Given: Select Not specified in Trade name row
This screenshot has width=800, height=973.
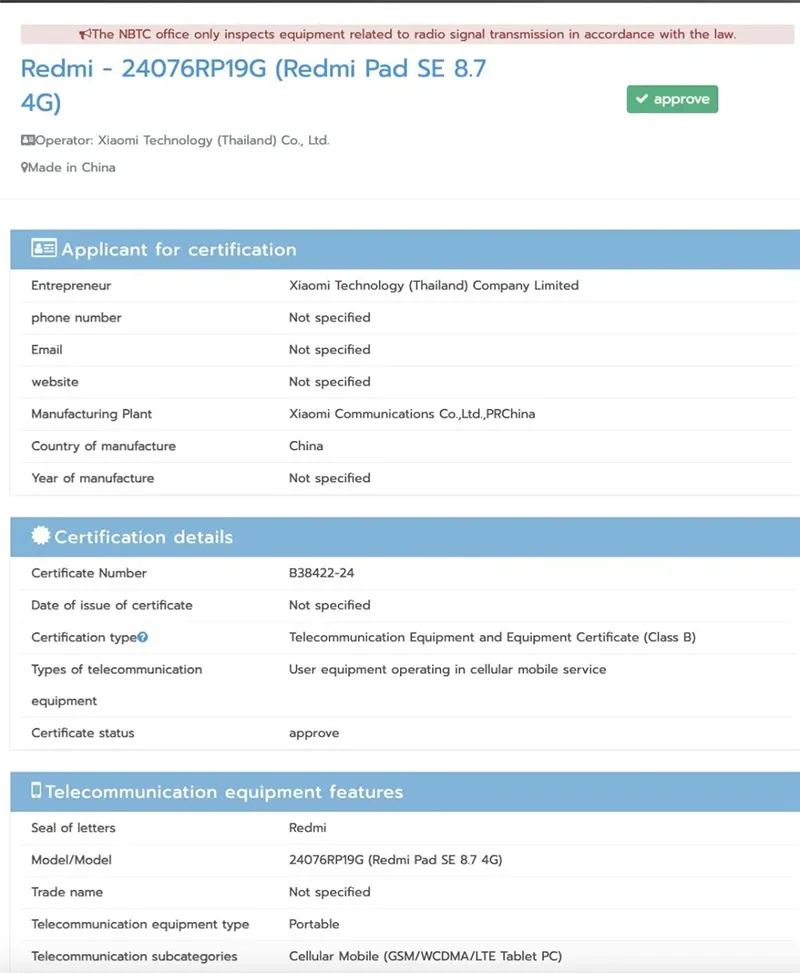Looking at the screenshot, I should [x=330, y=892].
